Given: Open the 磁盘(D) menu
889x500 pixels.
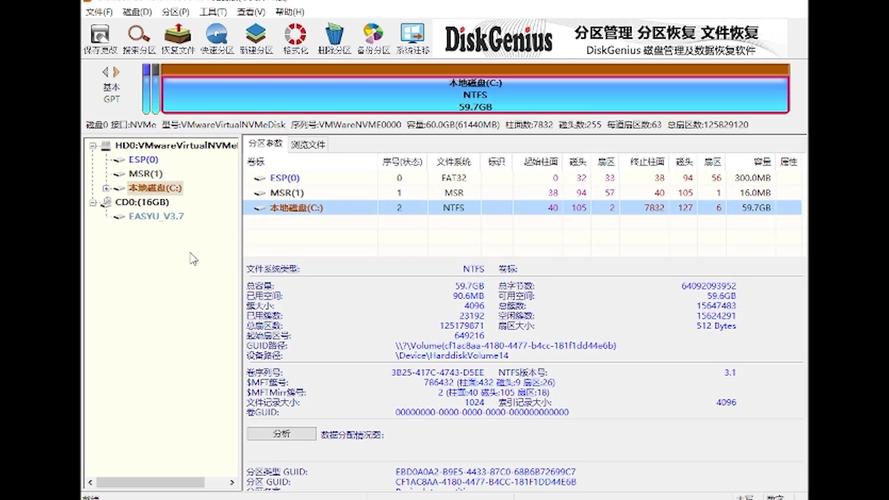Looking at the screenshot, I should [137, 12].
